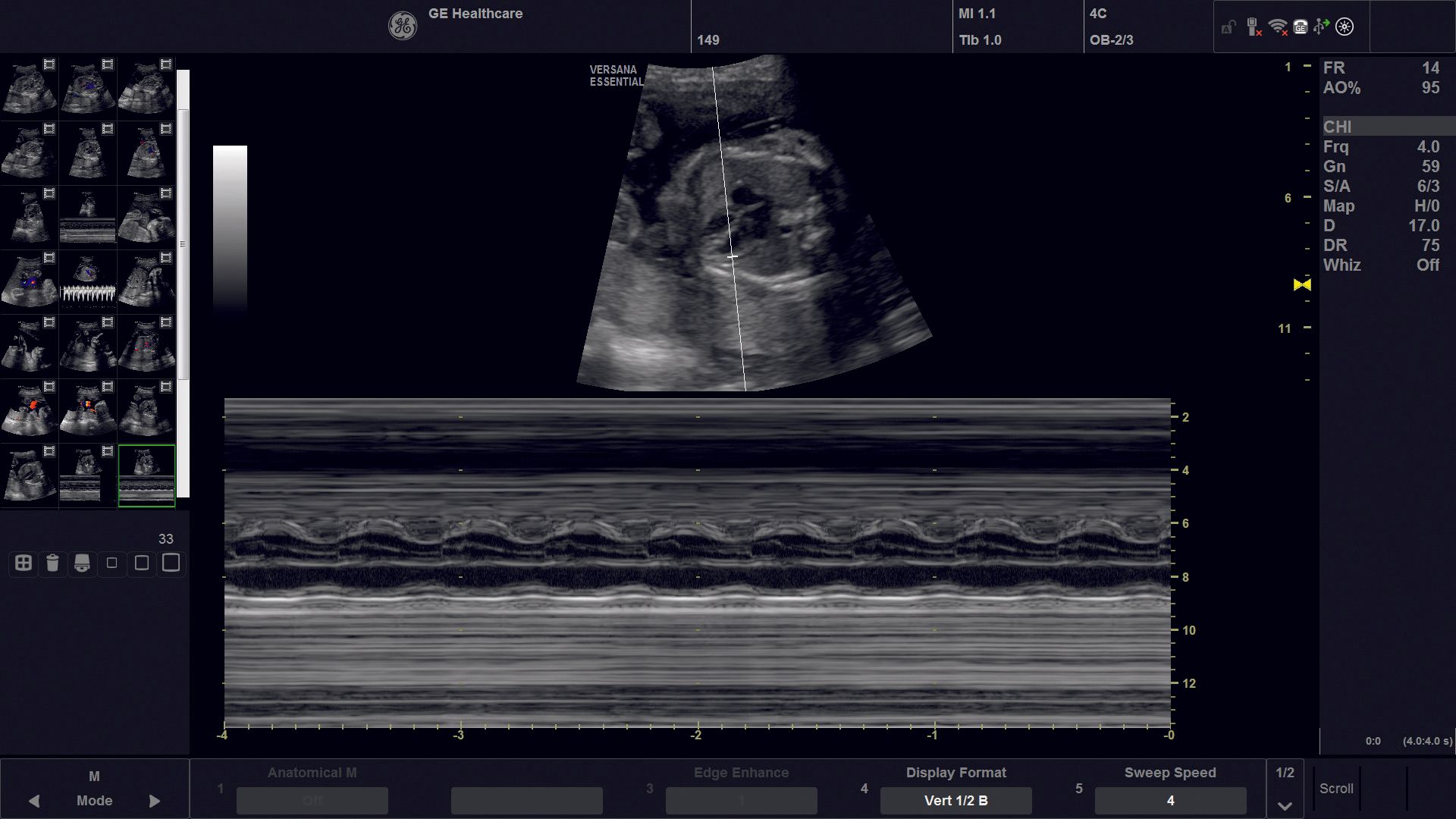
Task: Click the GE remote service phone icon
Action: pyautogui.click(x=1301, y=27)
